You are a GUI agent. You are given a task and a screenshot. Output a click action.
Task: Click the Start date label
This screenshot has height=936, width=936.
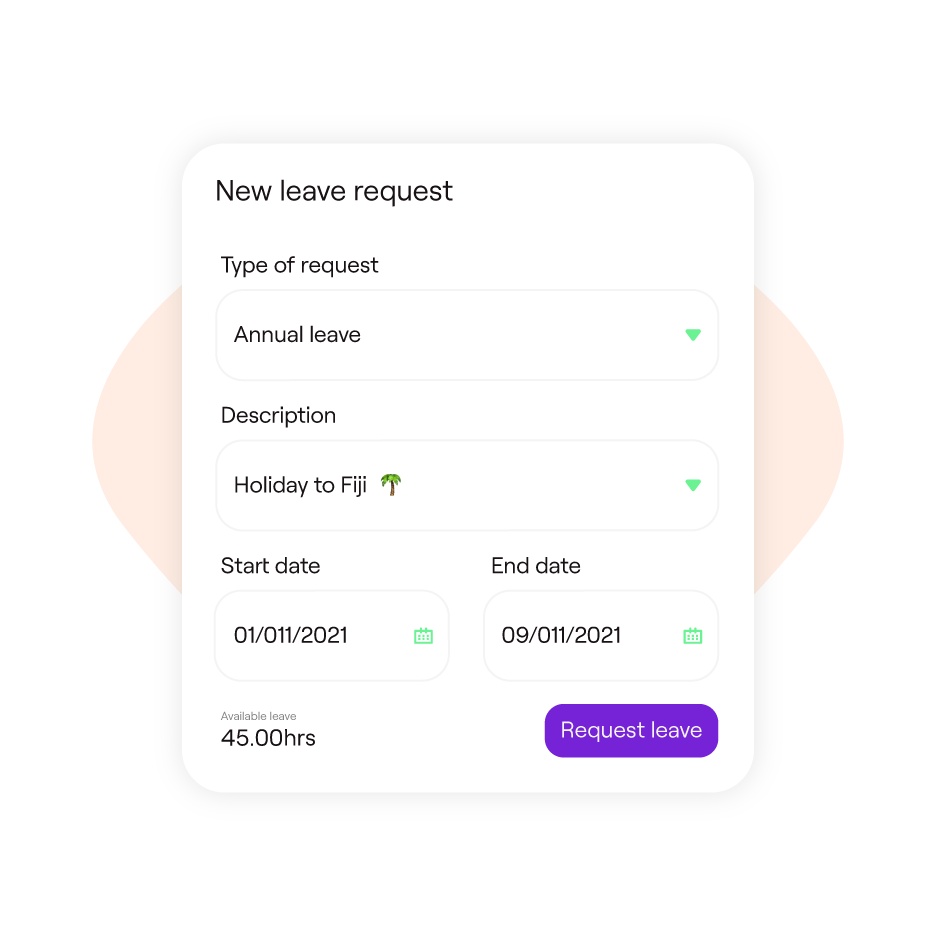pyautogui.click(x=270, y=566)
